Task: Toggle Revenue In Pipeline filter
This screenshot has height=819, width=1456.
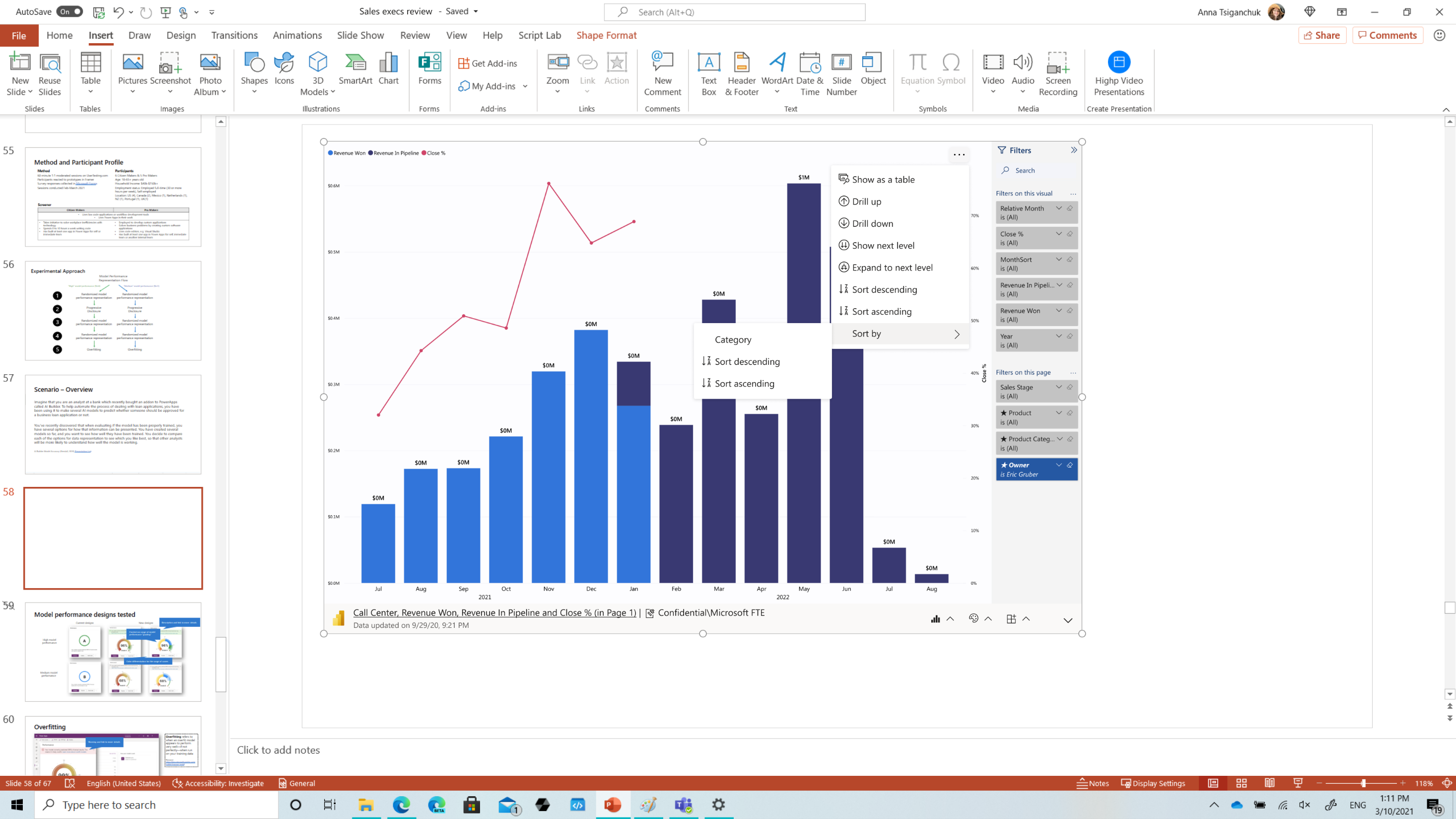Action: [x=1059, y=284]
